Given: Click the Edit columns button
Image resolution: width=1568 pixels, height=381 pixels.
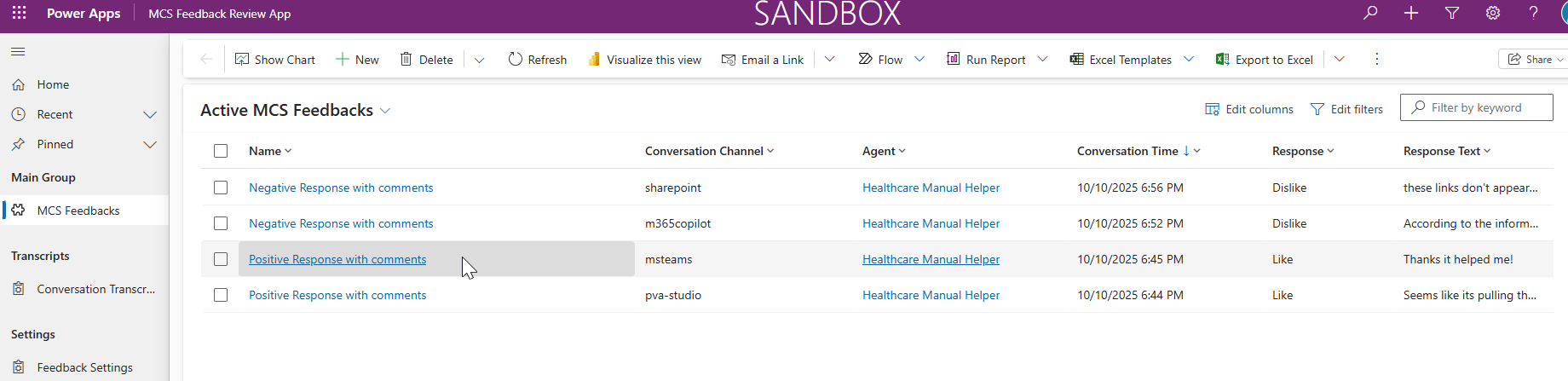Looking at the screenshot, I should [x=1248, y=109].
